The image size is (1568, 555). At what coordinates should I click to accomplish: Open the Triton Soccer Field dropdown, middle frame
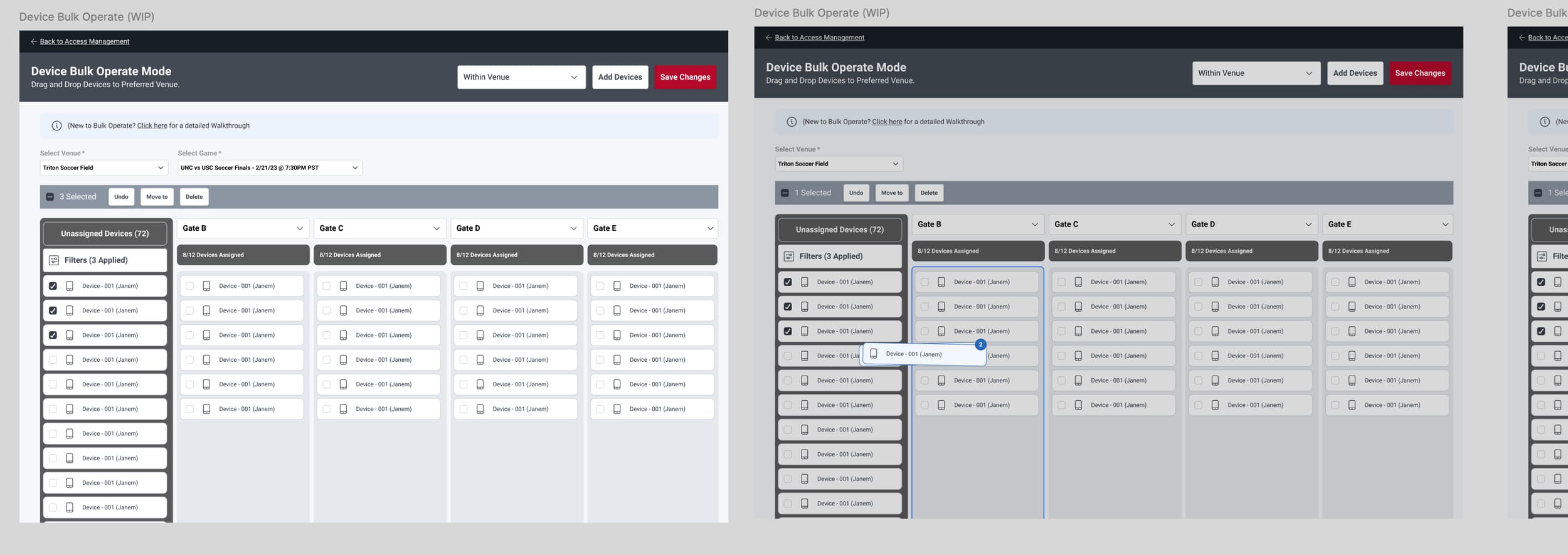click(x=839, y=164)
